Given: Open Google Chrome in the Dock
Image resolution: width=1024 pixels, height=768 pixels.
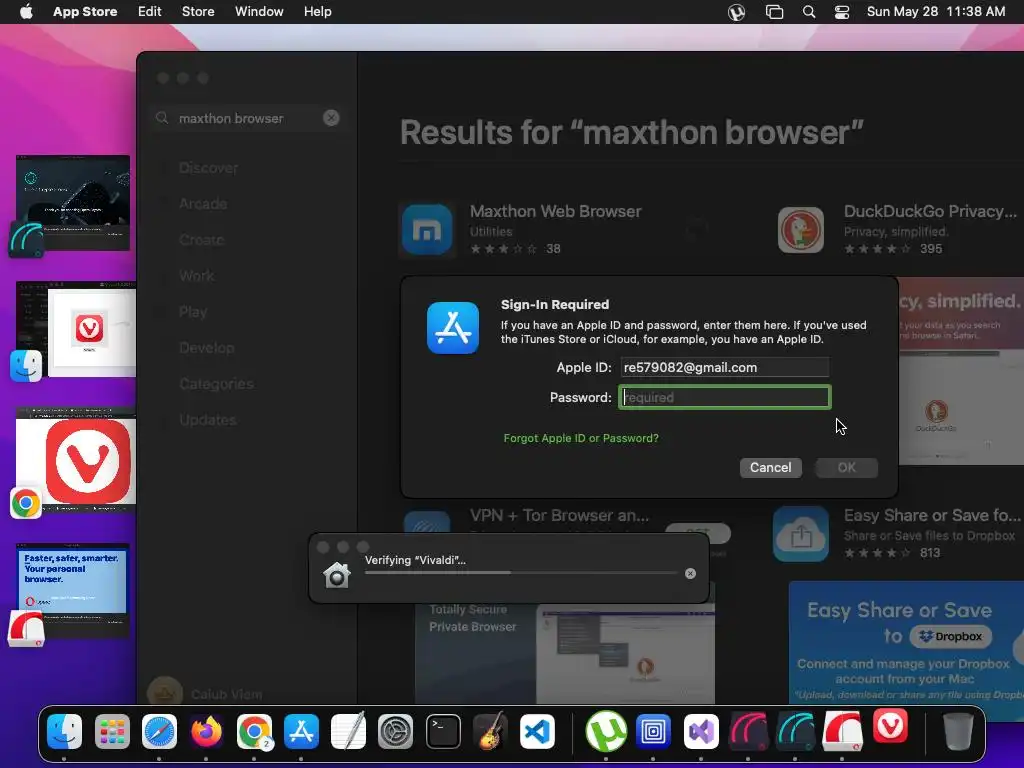Looking at the screenshot, I should click(x=254, y=731).
